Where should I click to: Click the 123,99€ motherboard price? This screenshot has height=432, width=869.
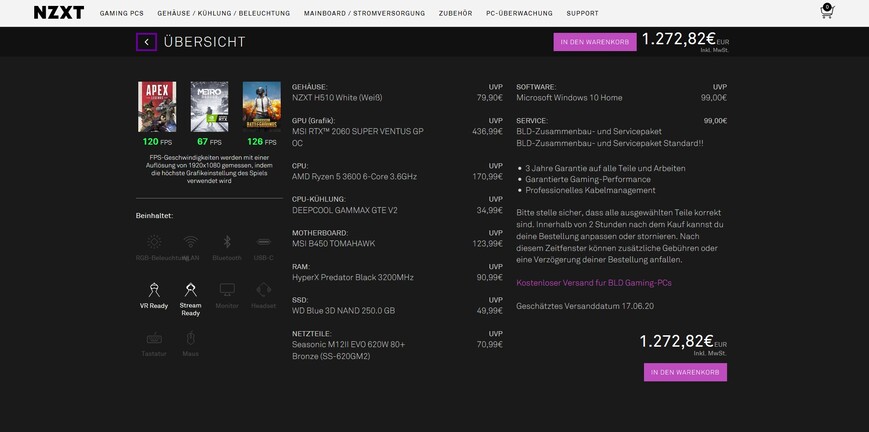(x=488, y=243)
